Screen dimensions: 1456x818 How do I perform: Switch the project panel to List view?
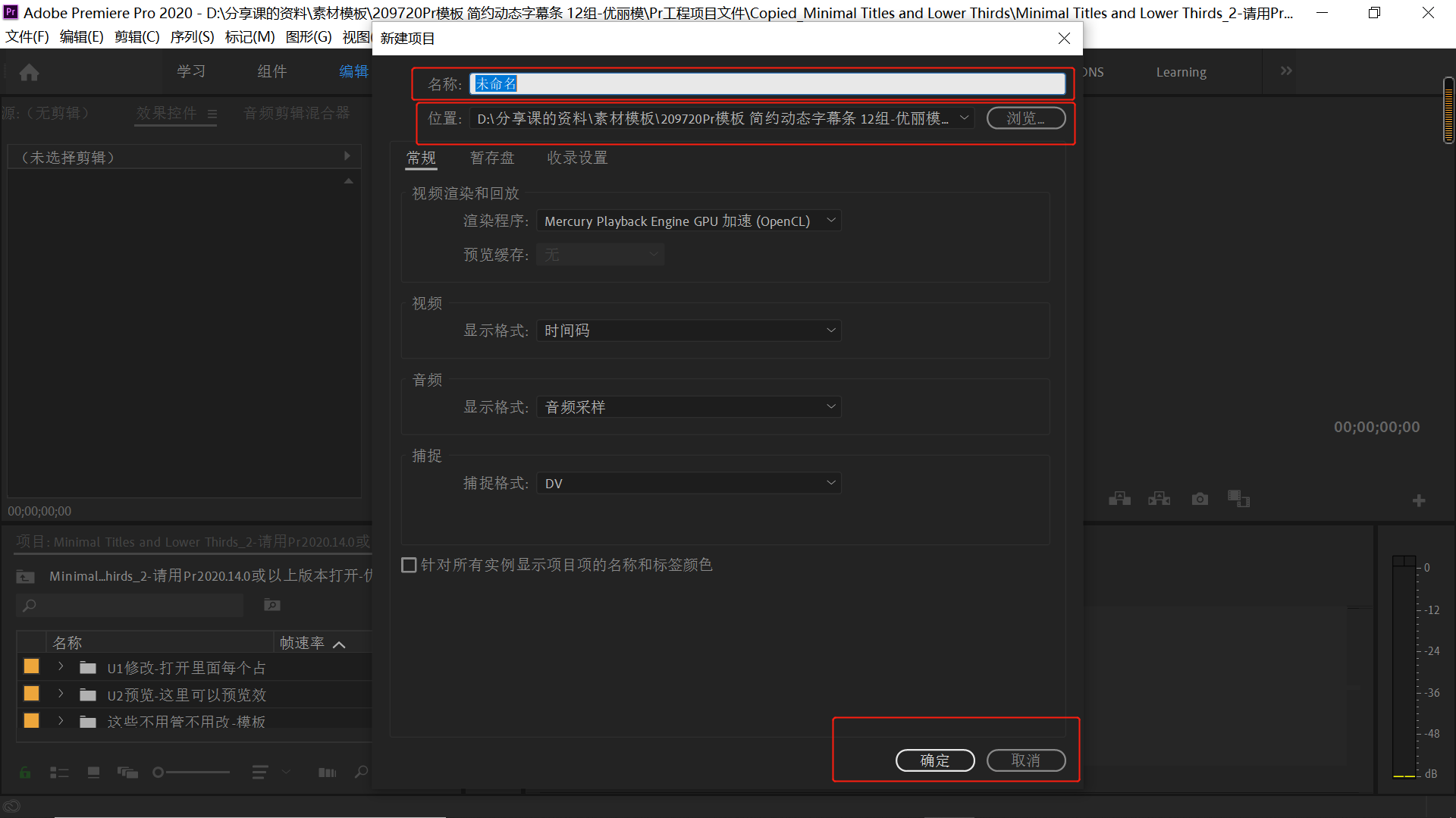pyautogui.click(x=59, y=772)
